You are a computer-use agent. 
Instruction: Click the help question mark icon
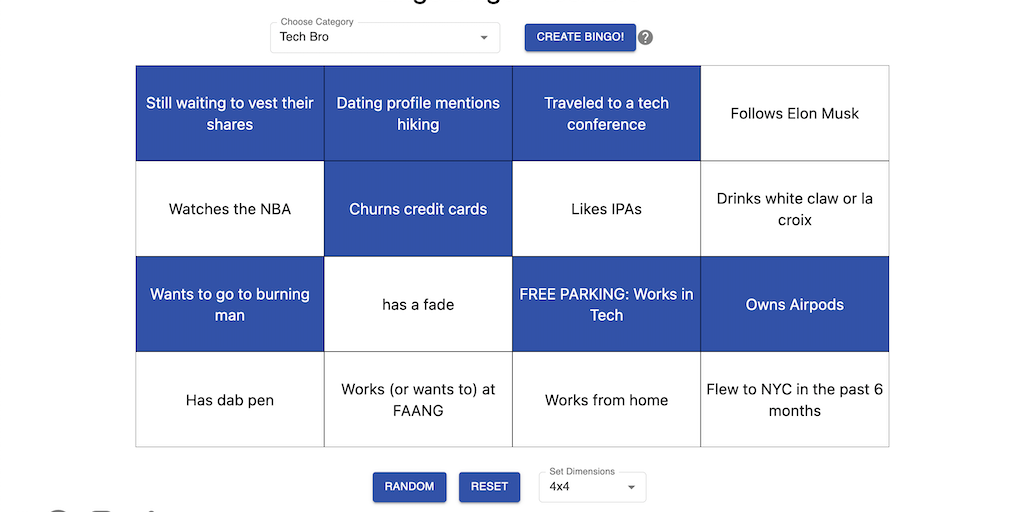(x=646, y=38)
